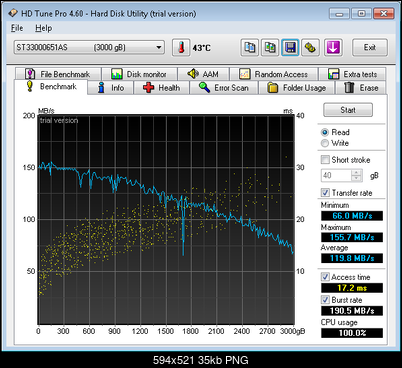The image size is (402, 368).
Task: Click the copy screenshot toolbar icon
Action: (x=270, y=47)
